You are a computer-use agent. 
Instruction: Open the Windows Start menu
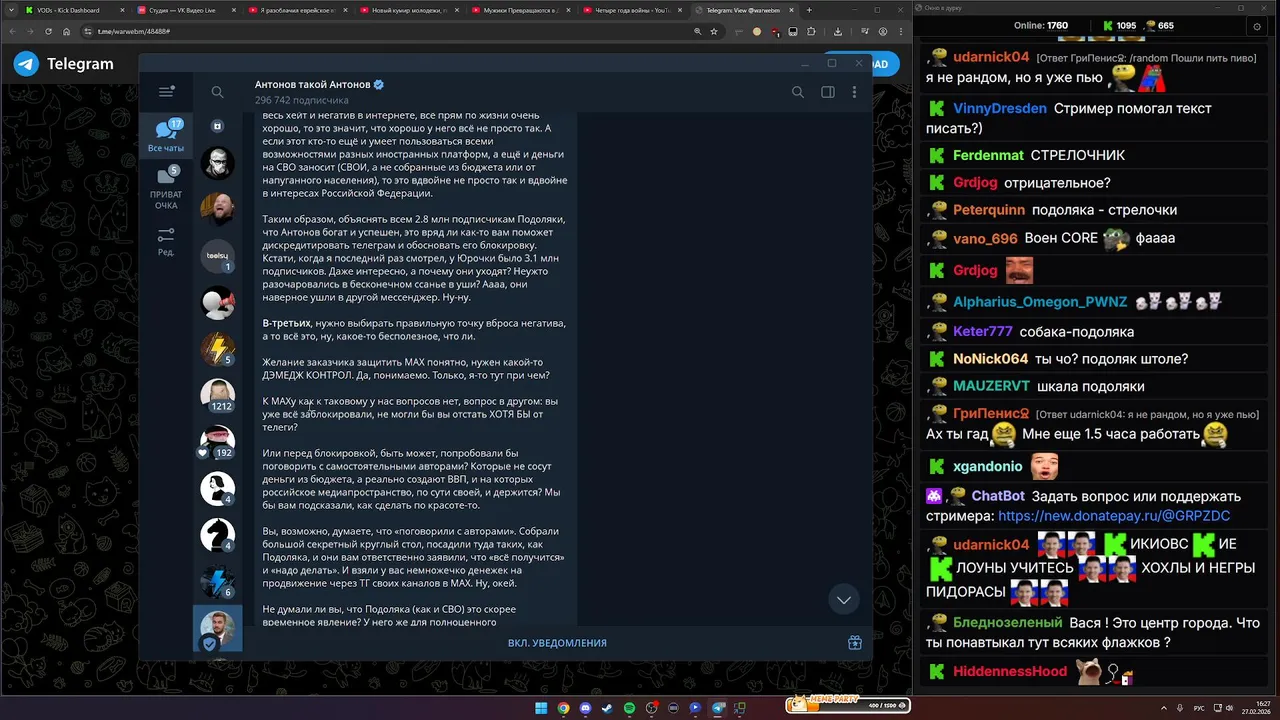click(x=541, y=708)
